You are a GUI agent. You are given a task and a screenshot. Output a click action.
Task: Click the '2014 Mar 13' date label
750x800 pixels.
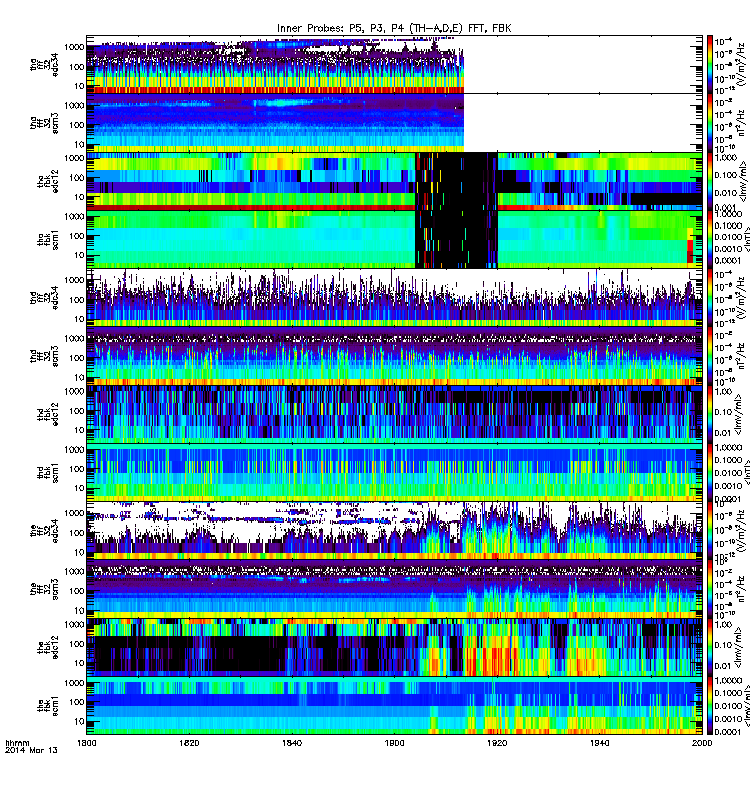click(31, 751)
